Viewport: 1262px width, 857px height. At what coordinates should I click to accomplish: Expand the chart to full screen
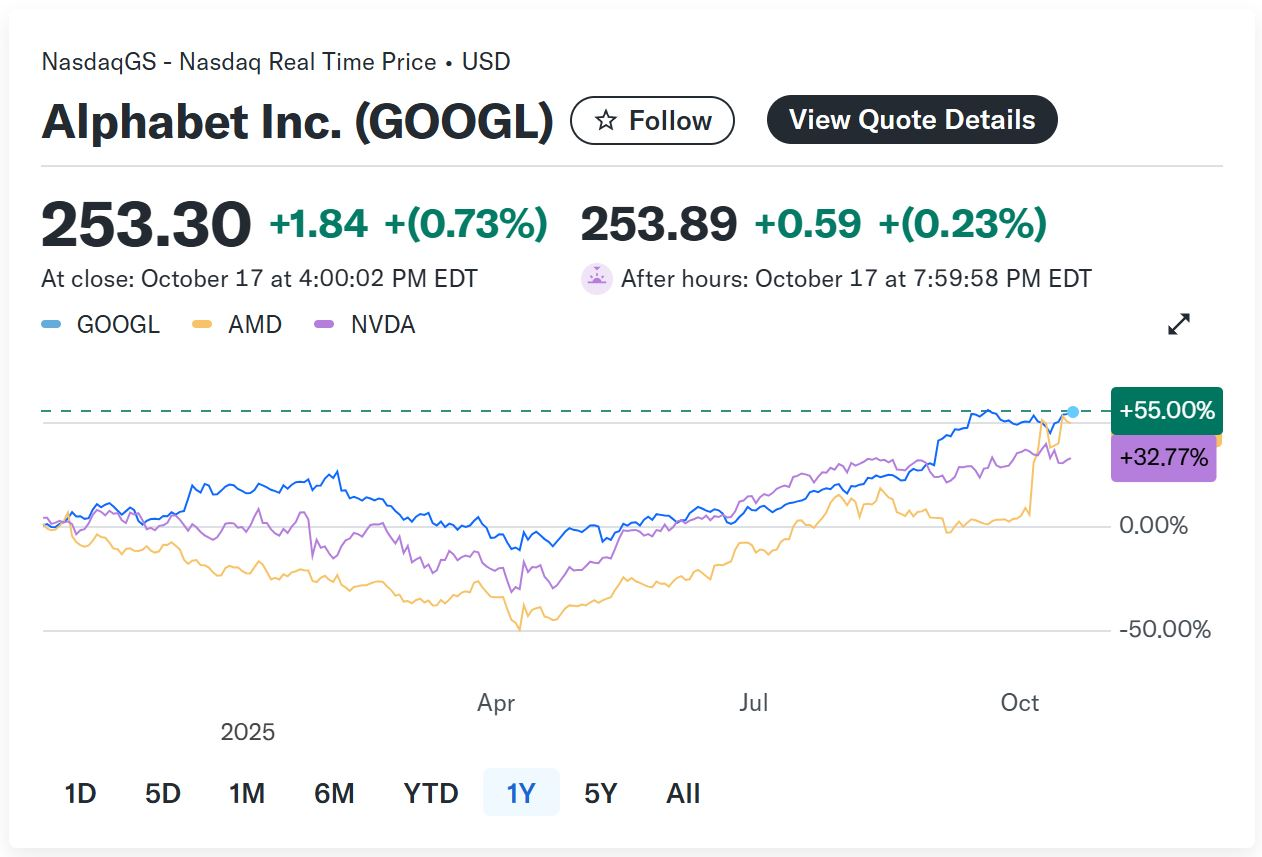point(1179,324)
